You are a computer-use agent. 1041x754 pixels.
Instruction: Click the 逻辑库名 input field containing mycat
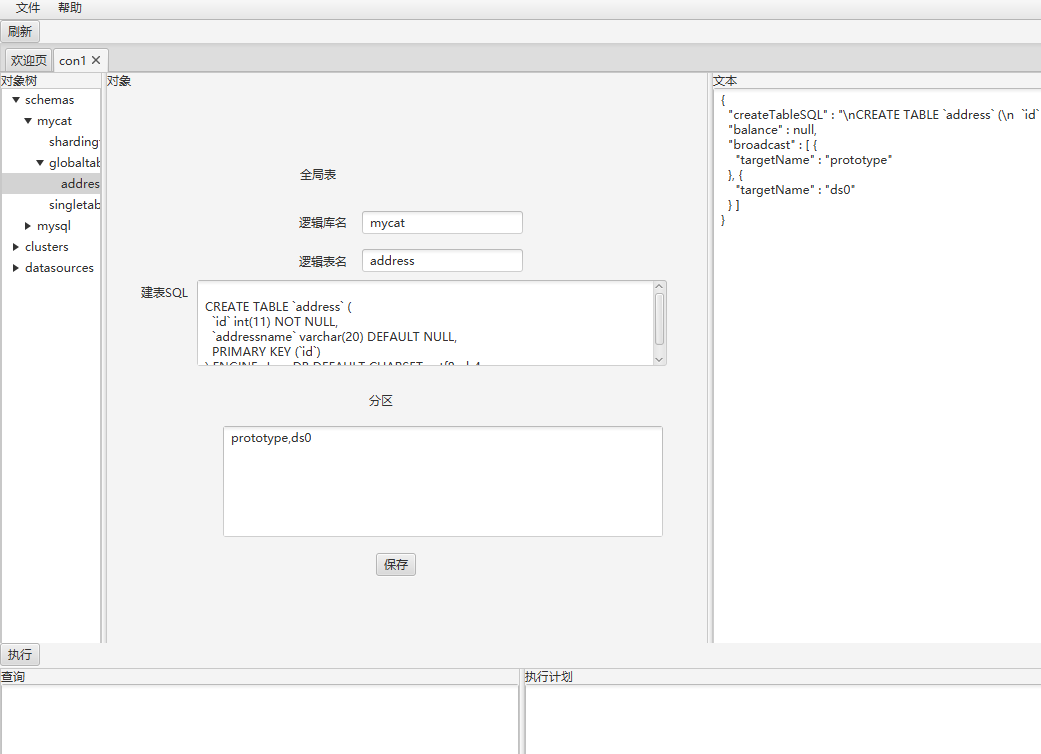coord(442,222)
